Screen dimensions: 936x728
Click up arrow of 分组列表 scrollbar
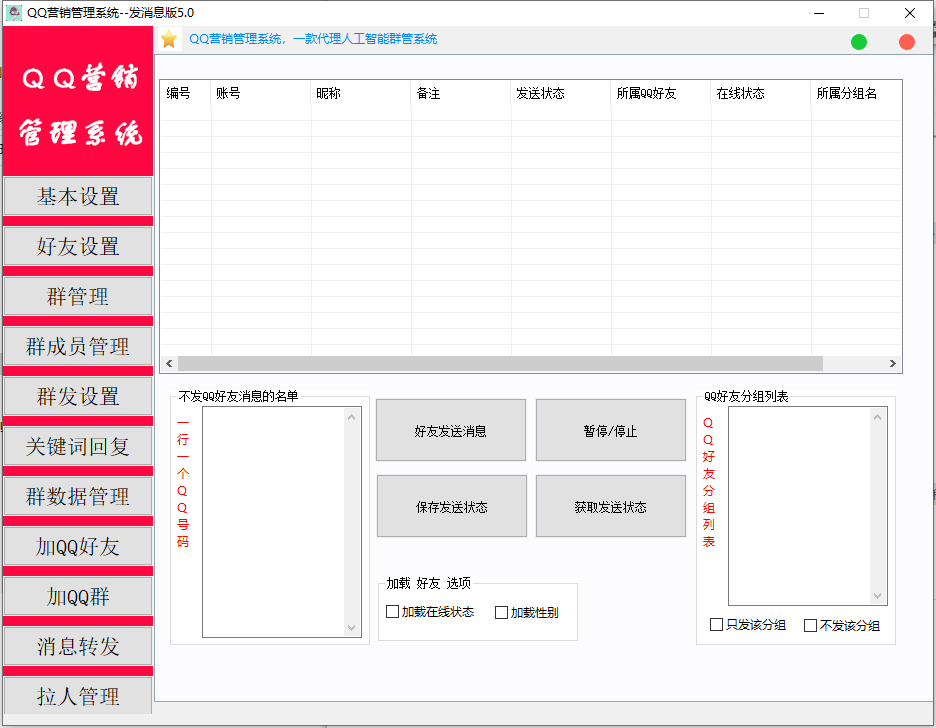click(878, 417)
